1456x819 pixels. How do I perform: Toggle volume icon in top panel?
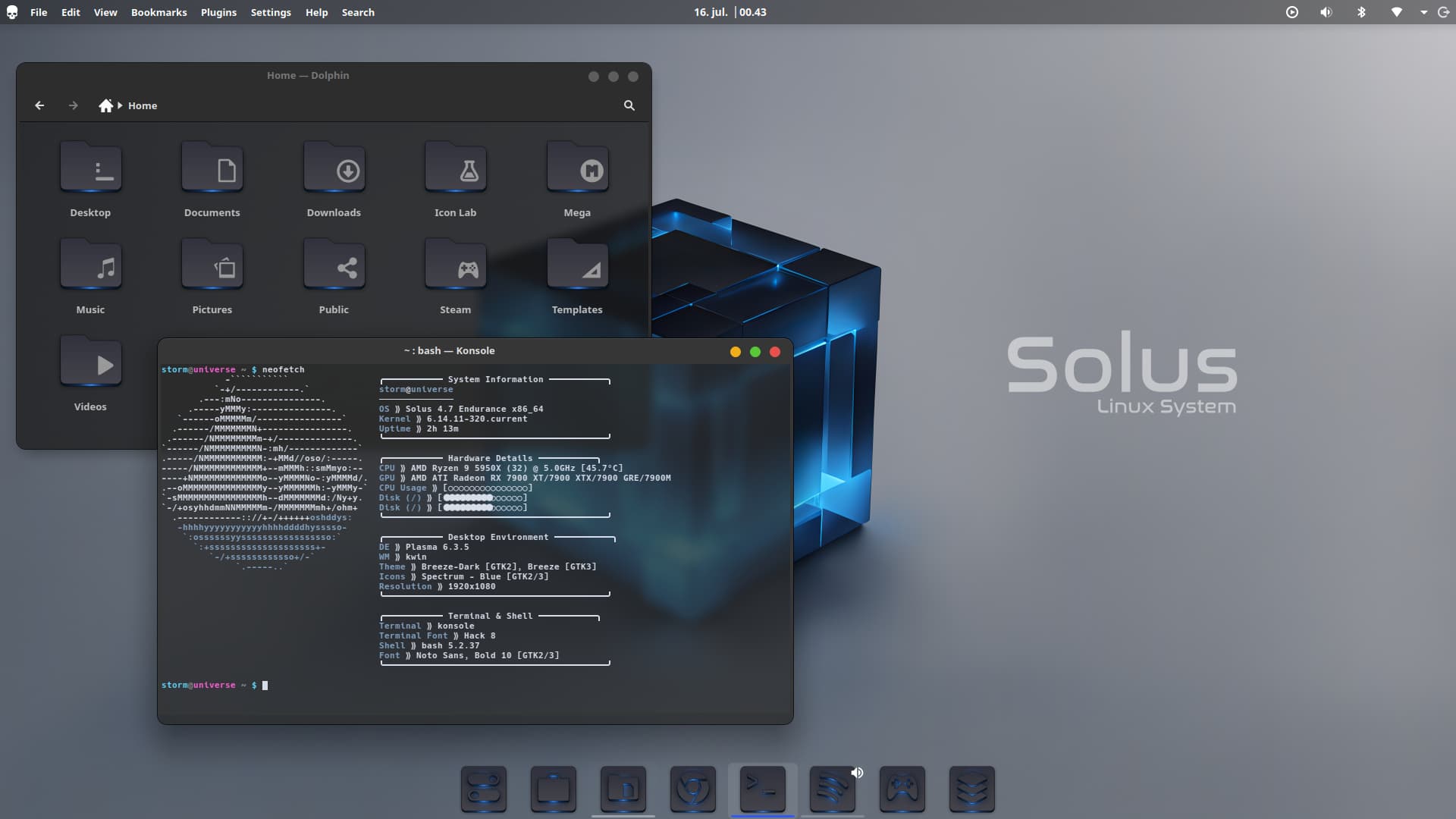pos(1326,12)
